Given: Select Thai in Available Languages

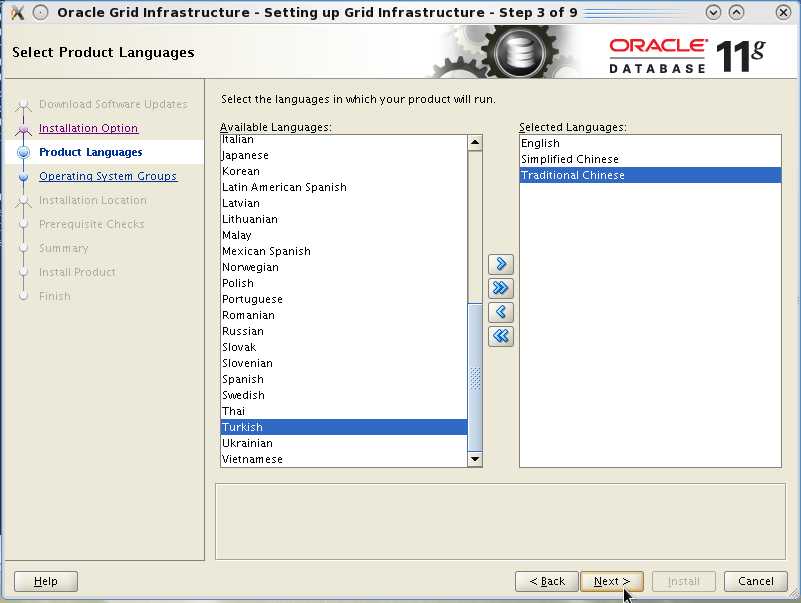Looking at the screenshot, I should [344, 411].
